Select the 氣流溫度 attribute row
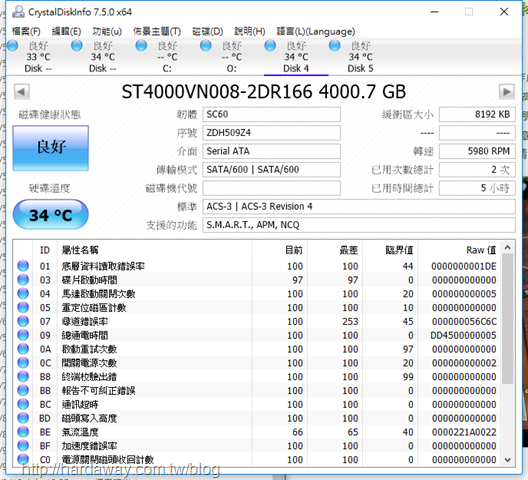This screenshot has width=528, height=480. 257,432
